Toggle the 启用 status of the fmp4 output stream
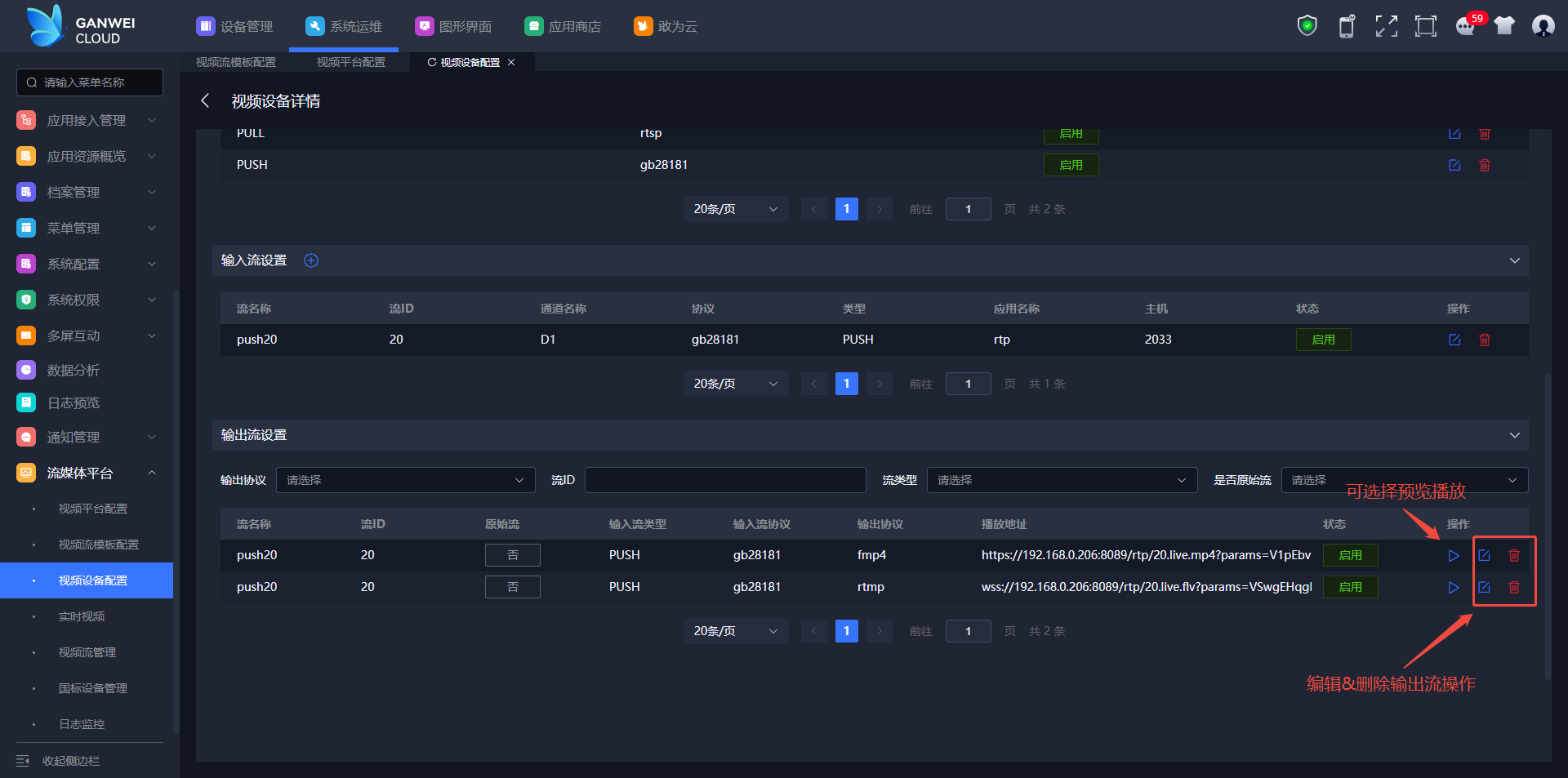Image resolution: width=1568 pixels, height=778 pixels. point(1350,555)
